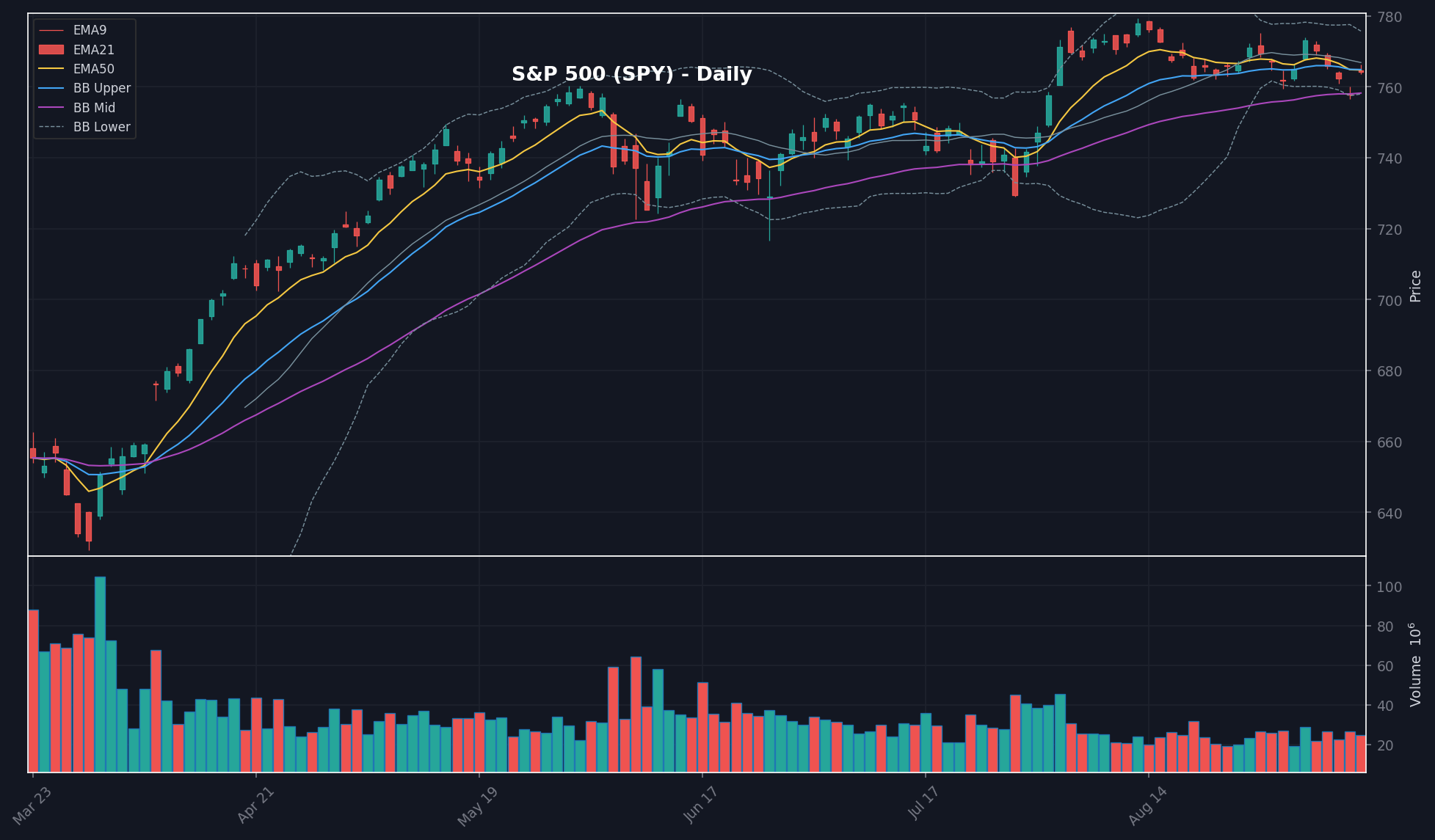Screen dimensions: 1435x840
Task: Click the Volume axis title
Action: (1416, 665)
